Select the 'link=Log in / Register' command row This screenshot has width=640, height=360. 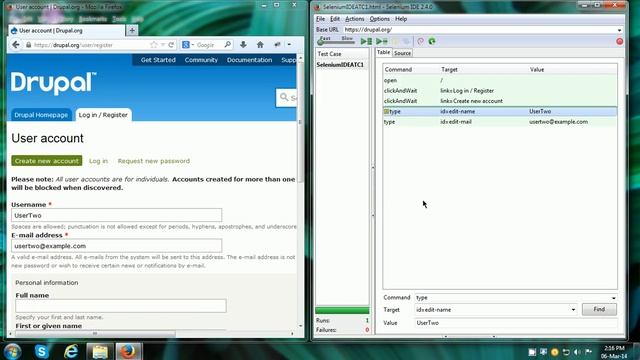tap(500, 91)
